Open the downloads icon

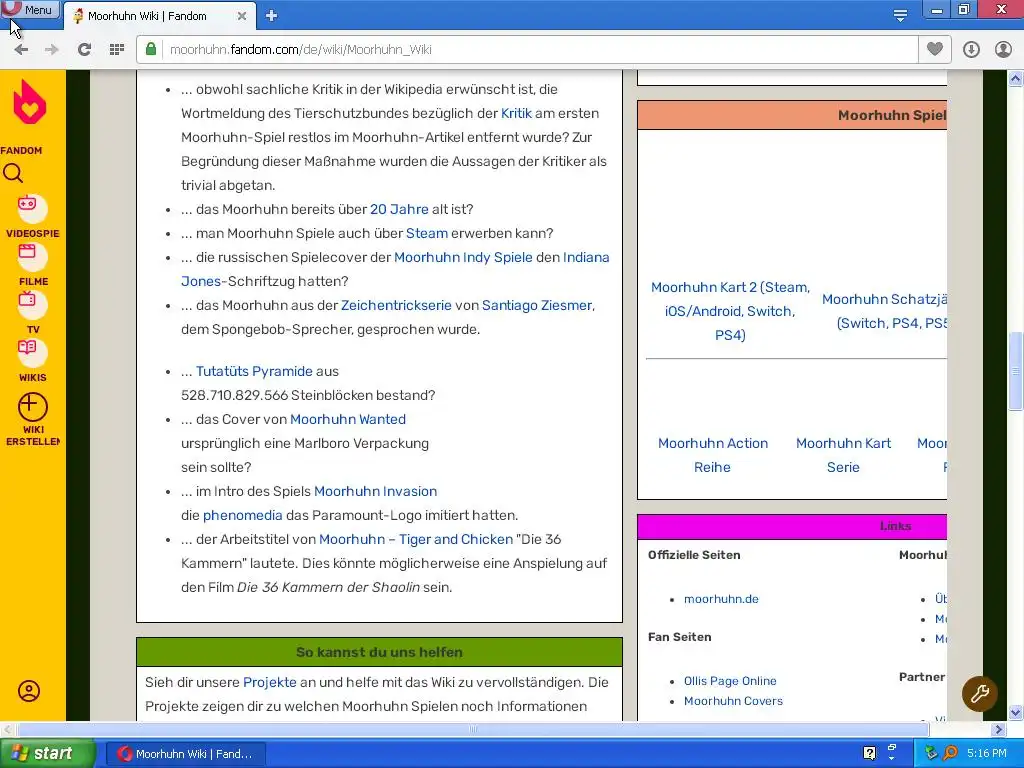pyautogui.click(x=971, y=50)
